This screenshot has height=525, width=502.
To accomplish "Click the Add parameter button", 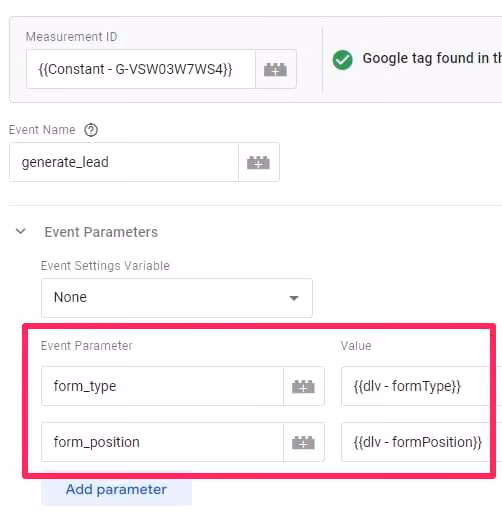I will pyautogui.click(x=116, y=489).
